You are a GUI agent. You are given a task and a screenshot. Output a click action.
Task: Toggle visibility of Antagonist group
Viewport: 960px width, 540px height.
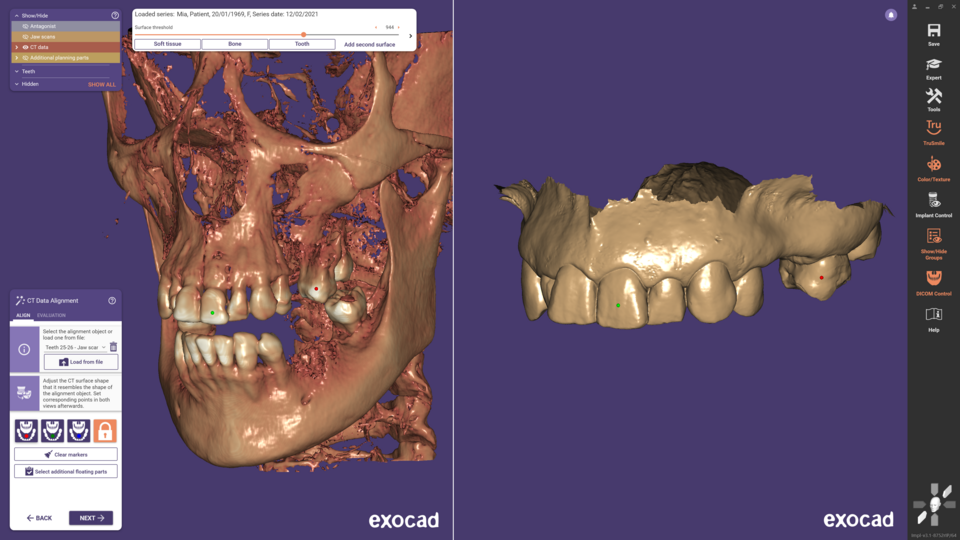pyautogui.click(x=26, y=26)
